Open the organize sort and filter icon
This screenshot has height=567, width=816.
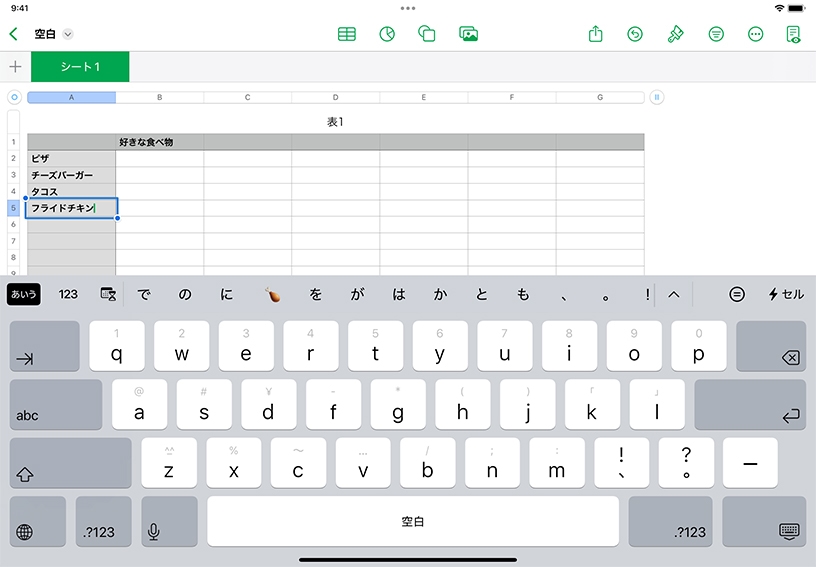click(716, 34)
